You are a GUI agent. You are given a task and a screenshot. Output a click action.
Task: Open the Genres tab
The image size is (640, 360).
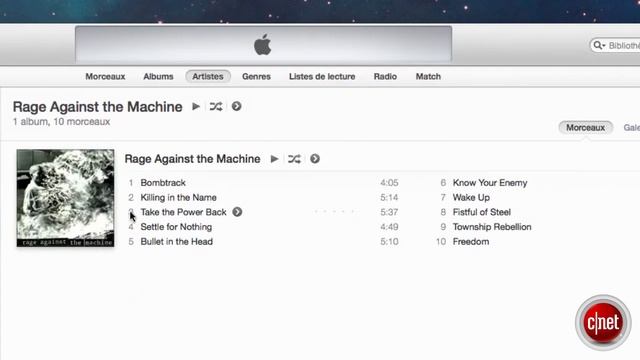[256, 76]
